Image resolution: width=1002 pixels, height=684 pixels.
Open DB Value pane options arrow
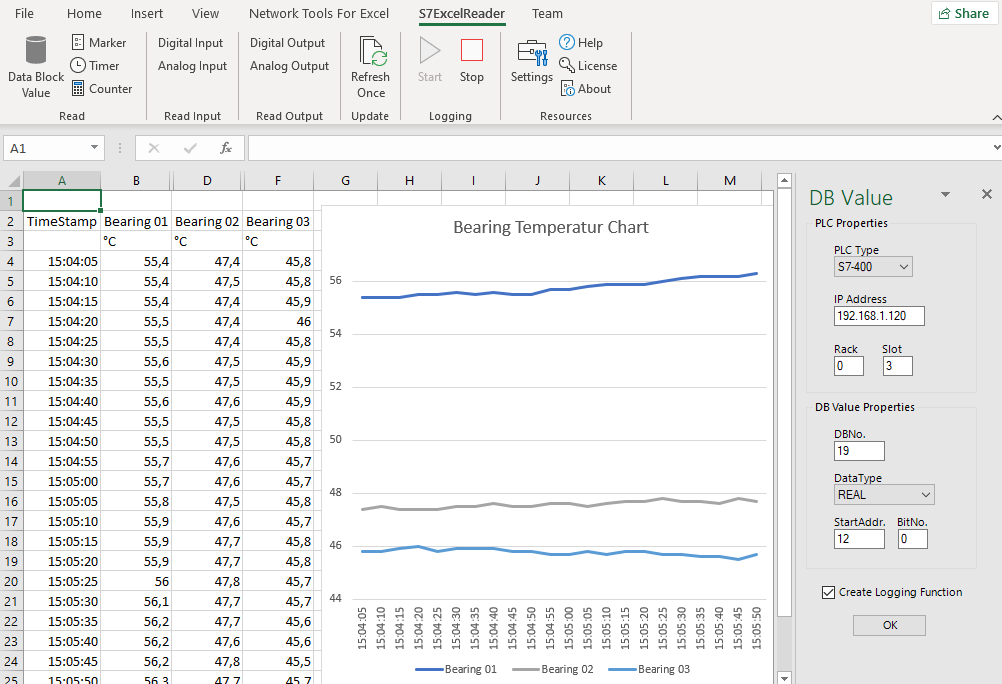[x=946, y=194]
